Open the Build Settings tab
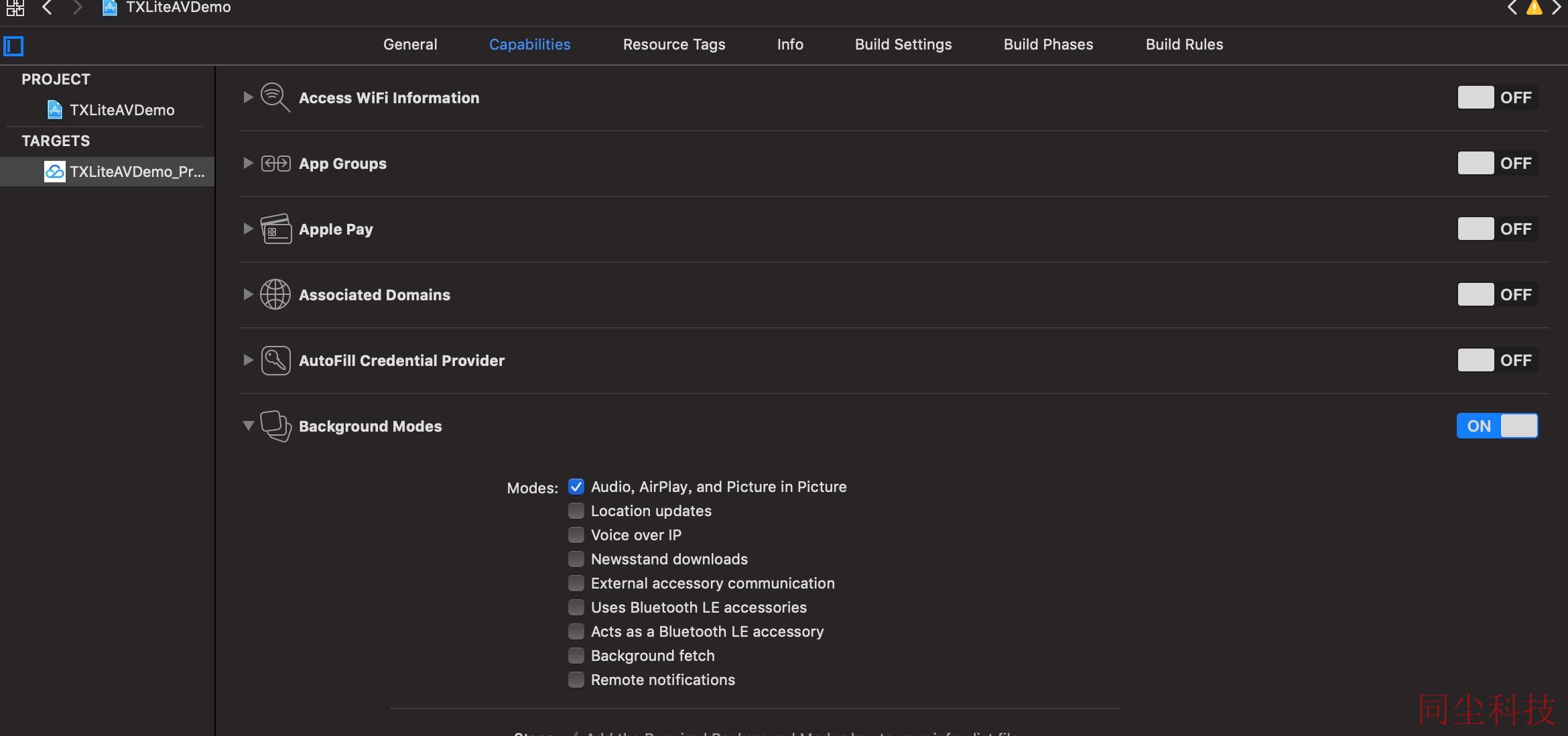Screen dimensions: 1568x736 [x=903, y=44]
